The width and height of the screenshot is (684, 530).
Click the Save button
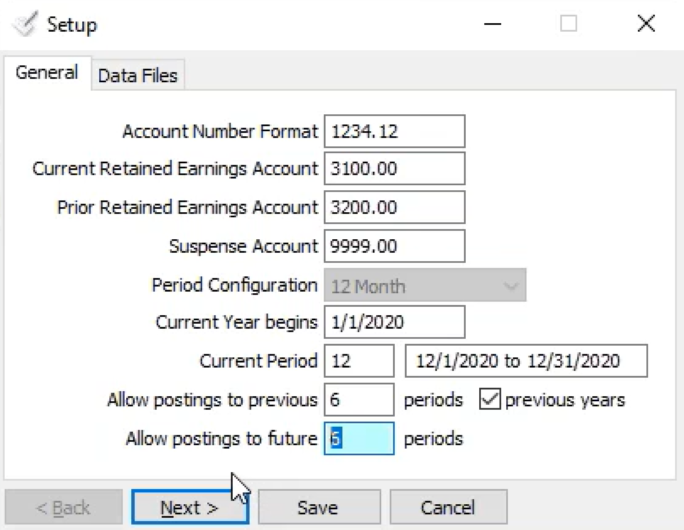(317, 508)
